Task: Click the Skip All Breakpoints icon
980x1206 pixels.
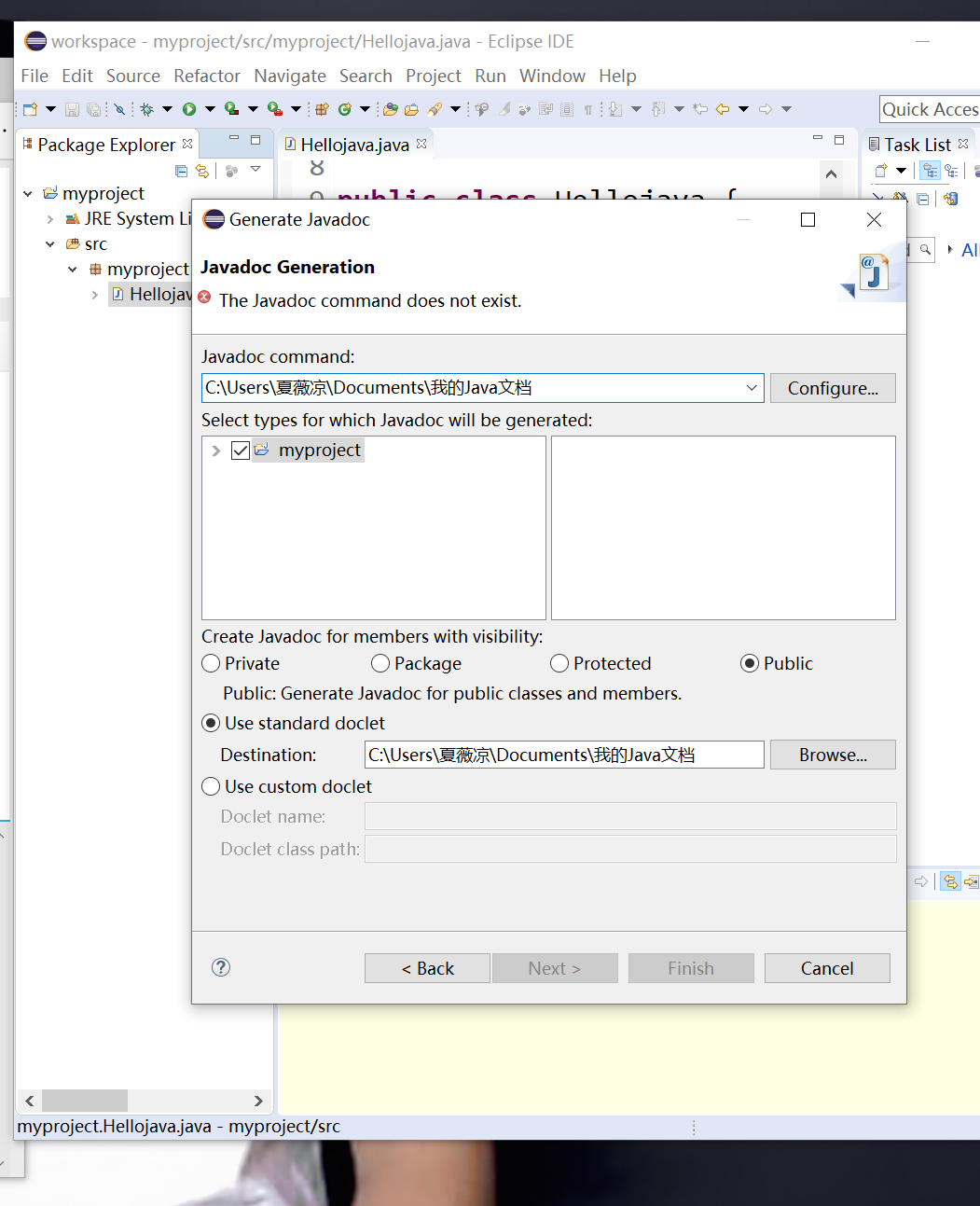Action: pyautogui.click(x=119, y=109)
